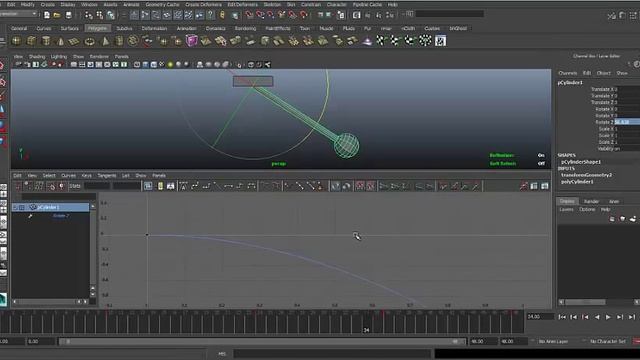Create a polygon pyramid from the shelf
Image resolution: width=640 pixels, height=360 pixels.
pyautogui.click(x=105, y=41)
